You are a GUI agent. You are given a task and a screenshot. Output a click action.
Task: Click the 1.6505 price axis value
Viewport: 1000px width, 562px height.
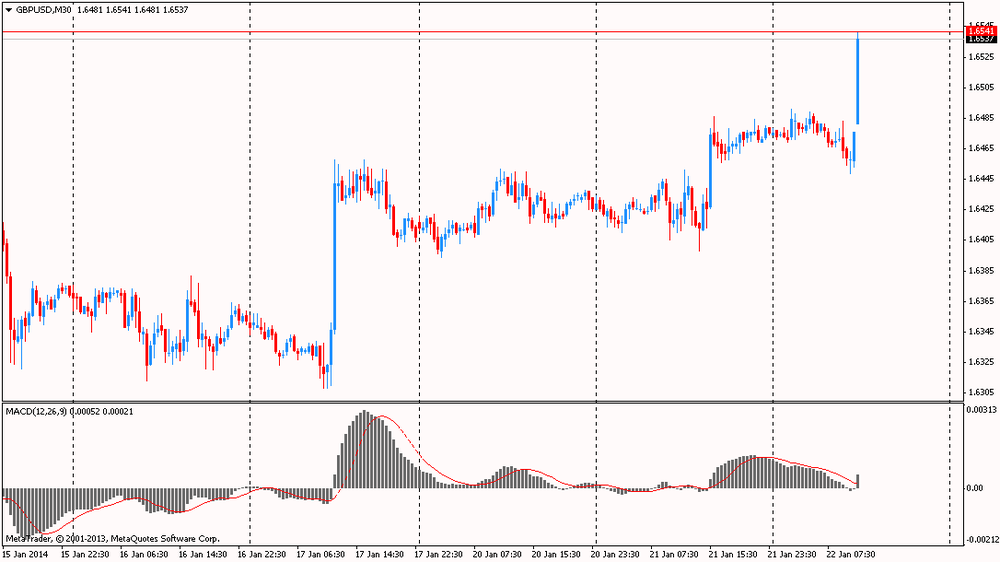[981, 87]
